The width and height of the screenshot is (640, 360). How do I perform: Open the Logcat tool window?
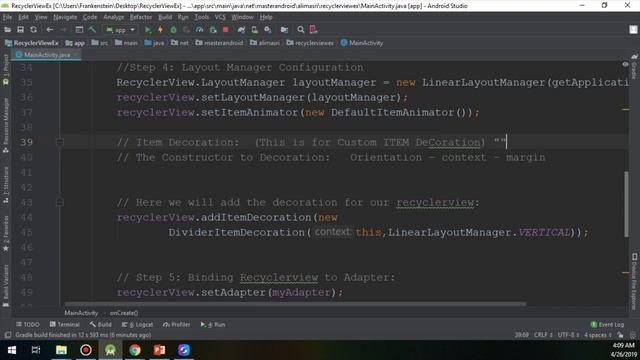(137, 324)
